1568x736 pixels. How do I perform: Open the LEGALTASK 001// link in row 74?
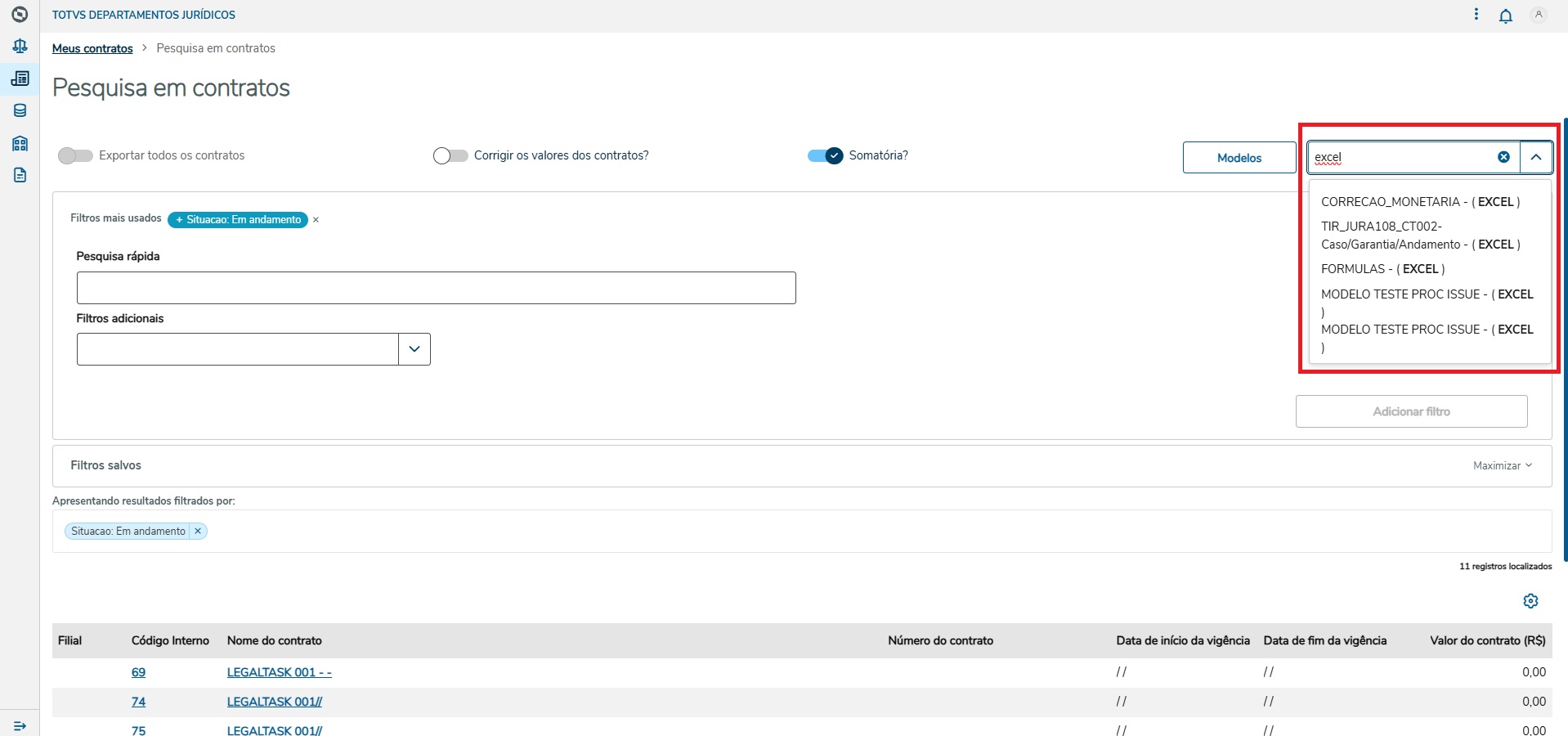(x=275, y=702)
